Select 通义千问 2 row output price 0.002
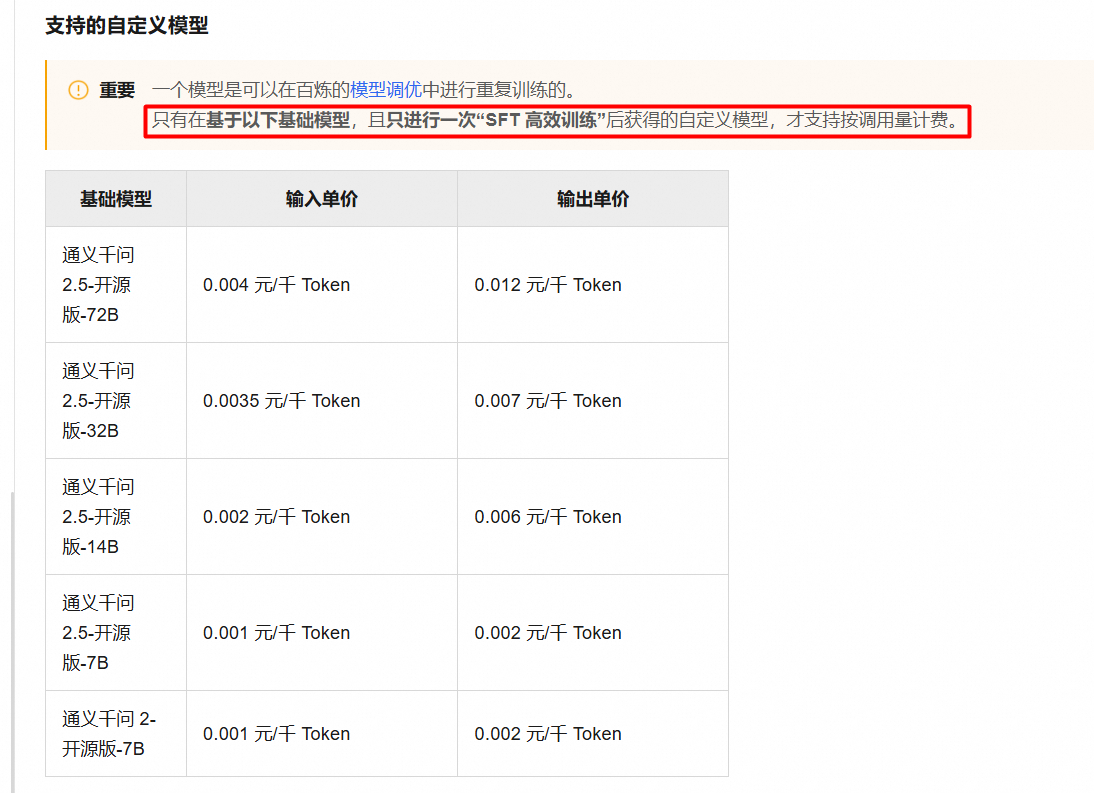This screenshot has width=1094, height=793. 548,734
